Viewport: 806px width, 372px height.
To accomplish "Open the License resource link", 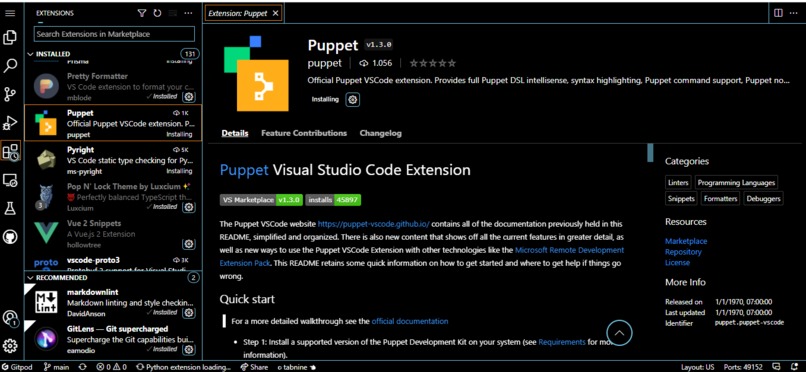I will (677, 263).
